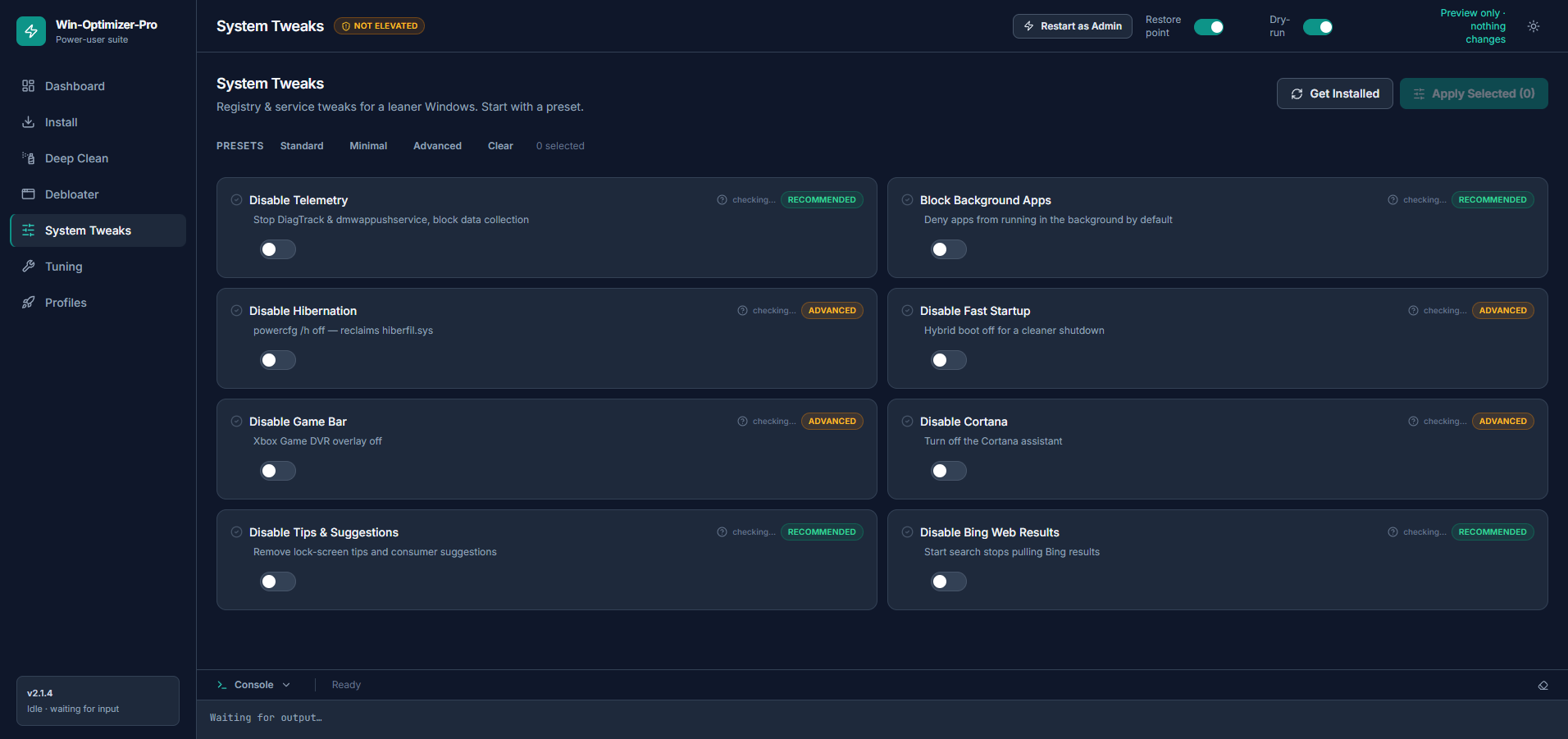Click the ADVANCED badge on Disable Game Bar
1568x739 pixels.
[832, 422]
